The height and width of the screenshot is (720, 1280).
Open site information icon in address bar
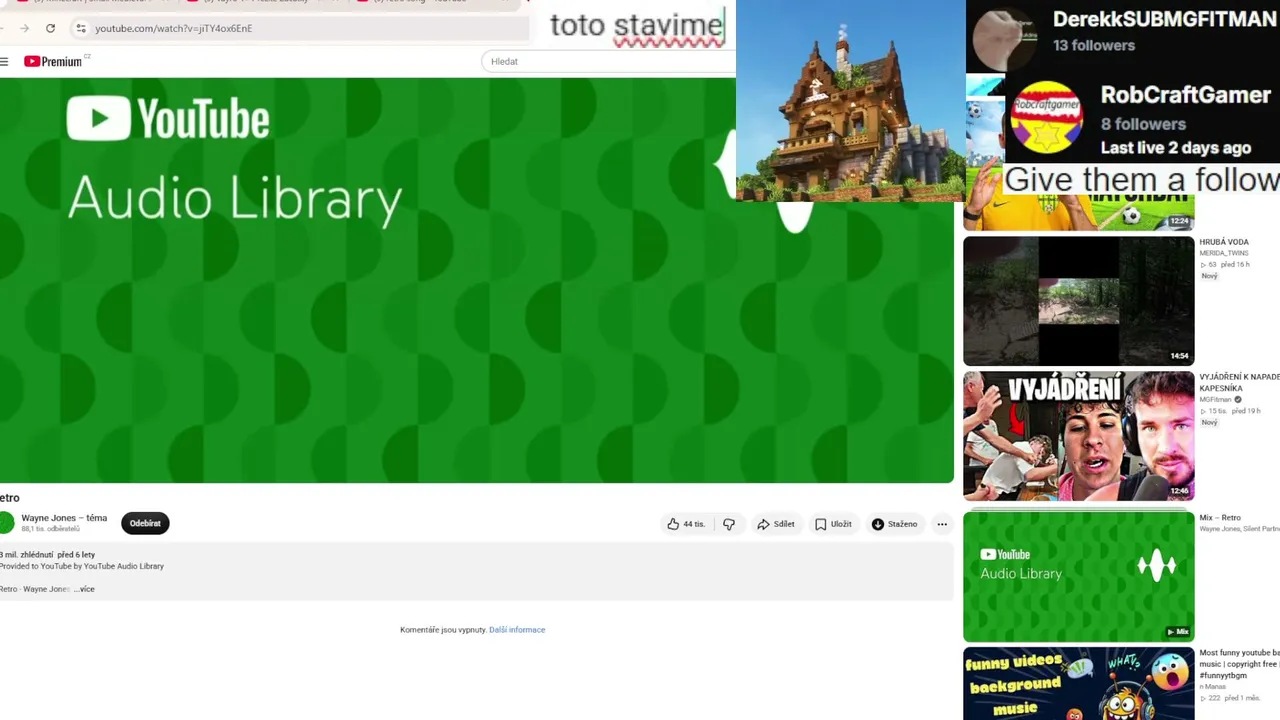tap(81, 28)
